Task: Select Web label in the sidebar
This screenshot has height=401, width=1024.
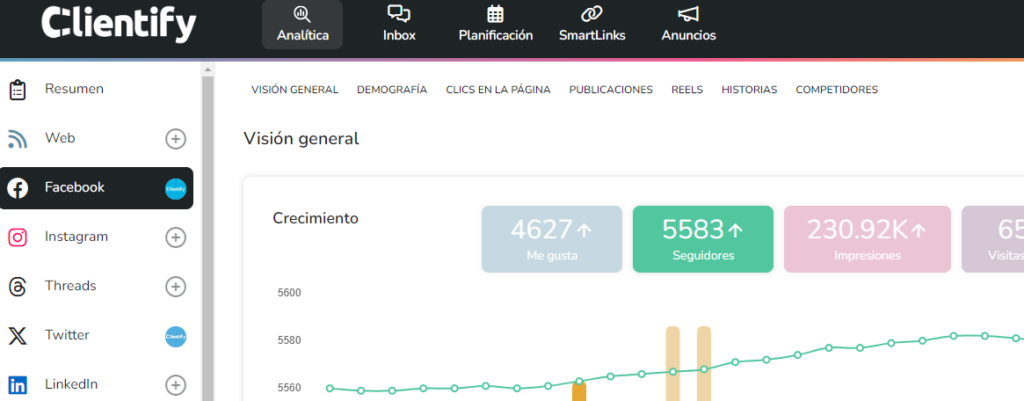Action: pyautogui.click(x=59, y=138)
